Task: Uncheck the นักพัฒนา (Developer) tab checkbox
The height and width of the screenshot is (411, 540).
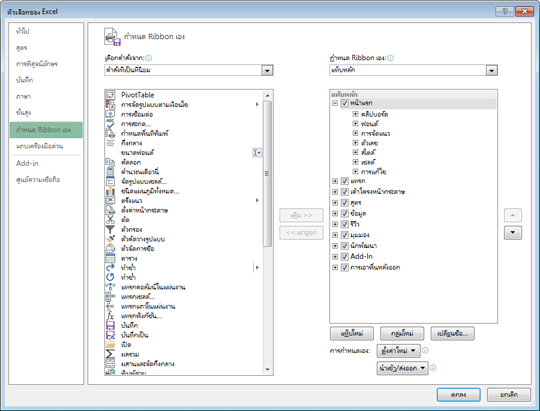Action: pyautogui.click(x=345, y=246)
